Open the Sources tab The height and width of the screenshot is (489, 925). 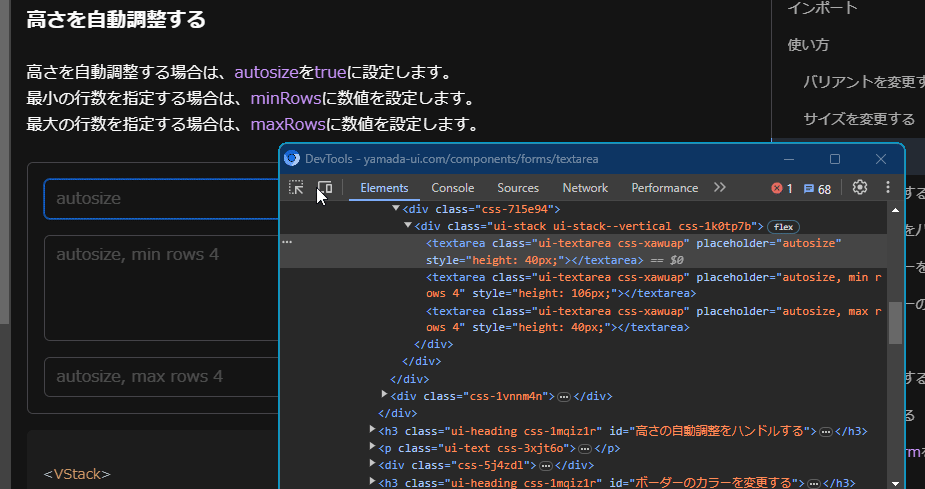[x=518, y=188]
